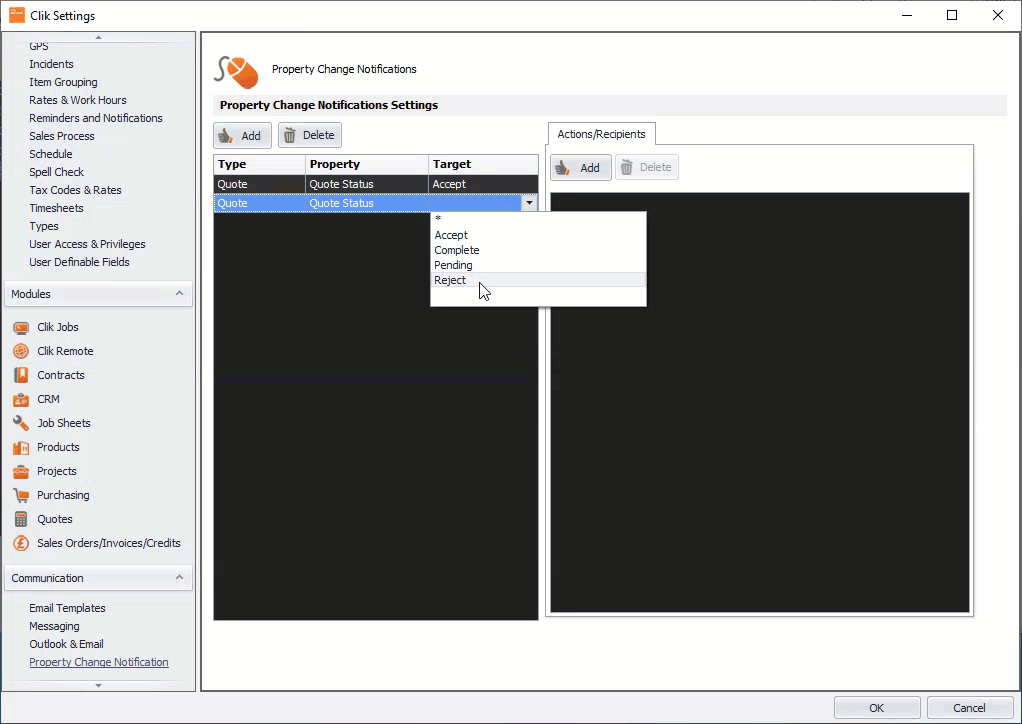Choose Pending from the Target dropdown list
Image resolution: width=1022 pixels, height=724 pixels.
[538, 265]
